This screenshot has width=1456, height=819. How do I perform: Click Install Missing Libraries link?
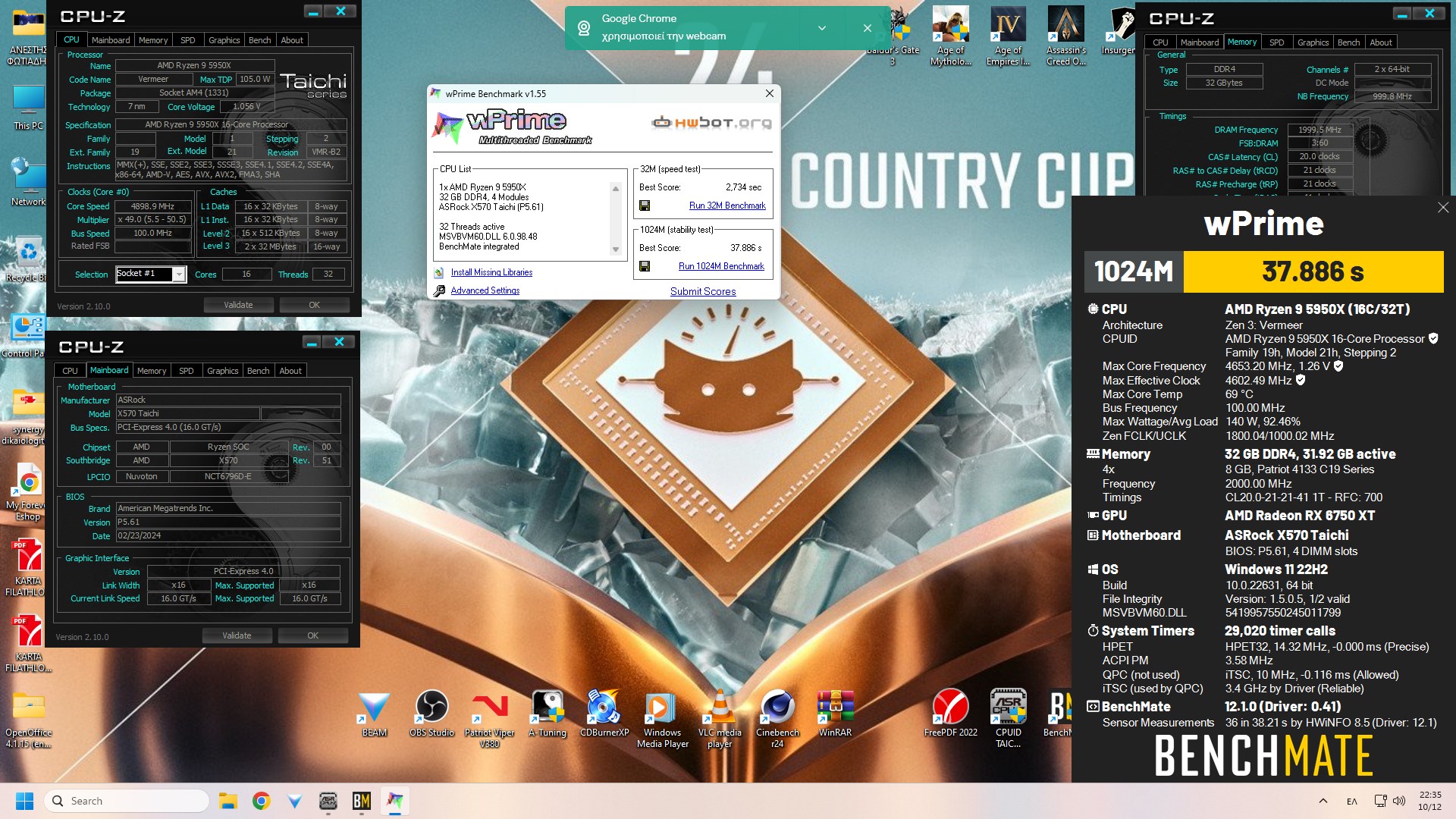[491, 272]
